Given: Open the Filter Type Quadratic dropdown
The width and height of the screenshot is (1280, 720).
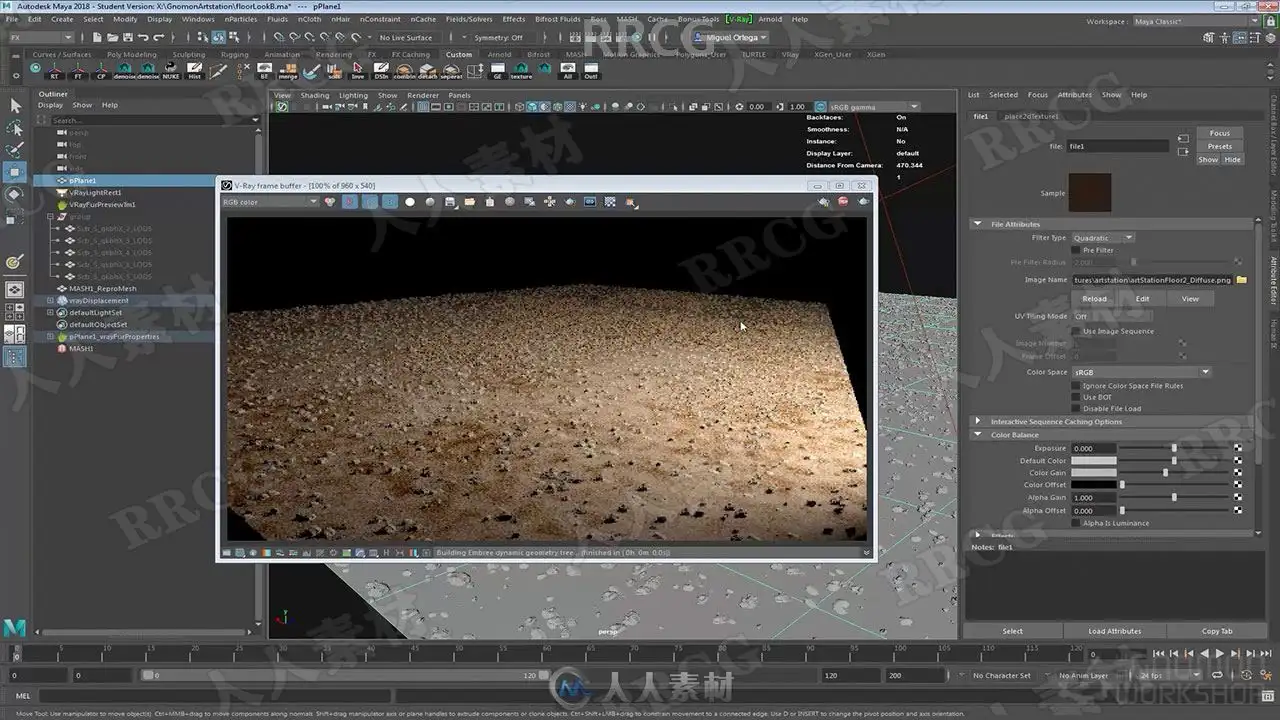Looking at the screenshot, I should pos(1102,238).
